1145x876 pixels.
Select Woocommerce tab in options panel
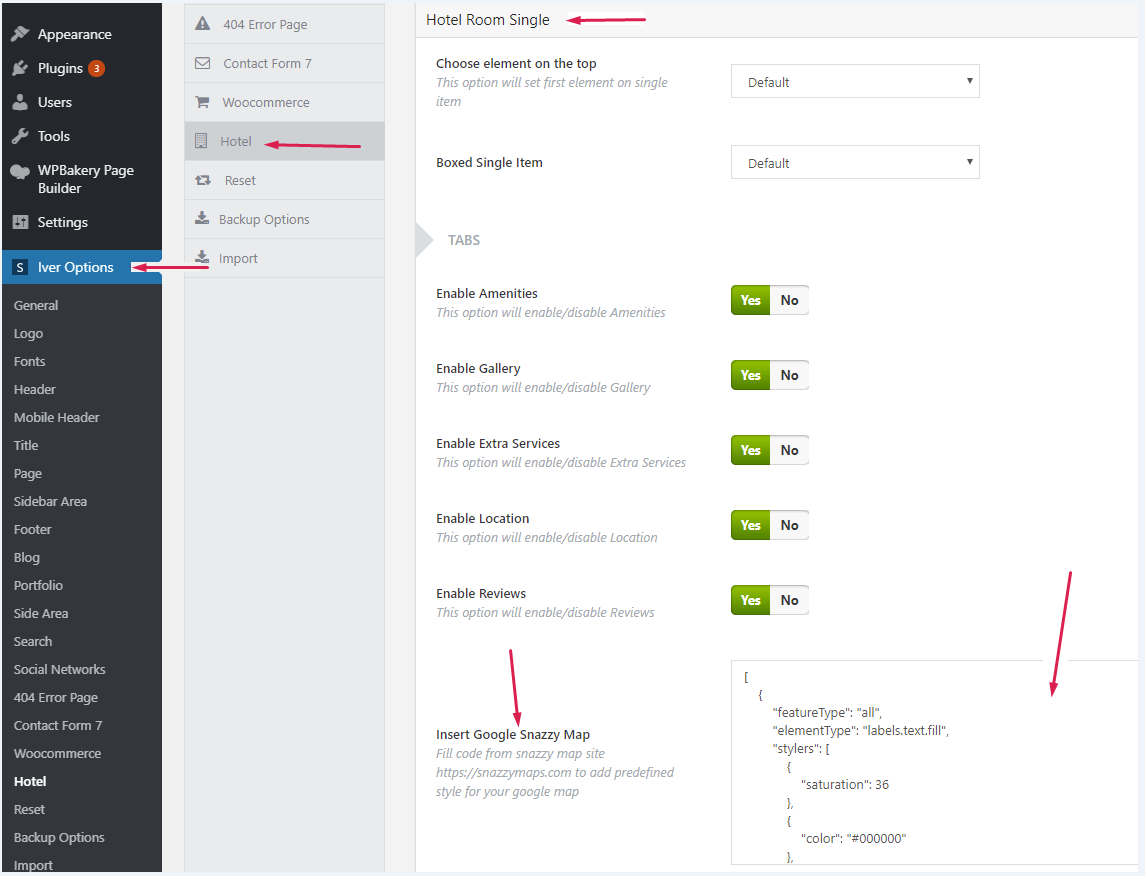coord(285,102)
